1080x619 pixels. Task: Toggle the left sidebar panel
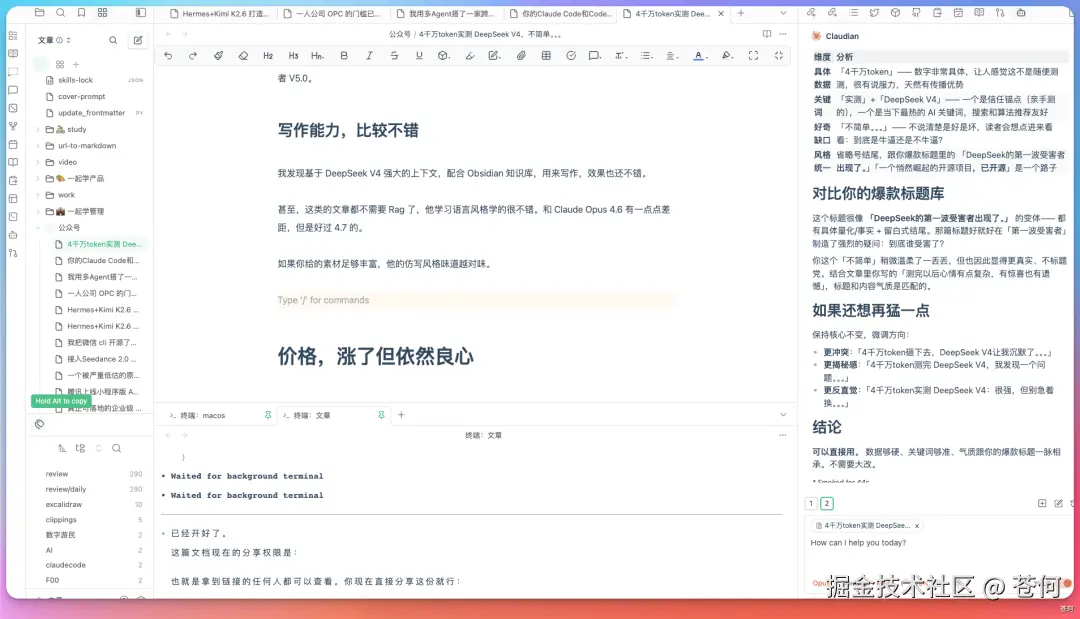(141, 12)
